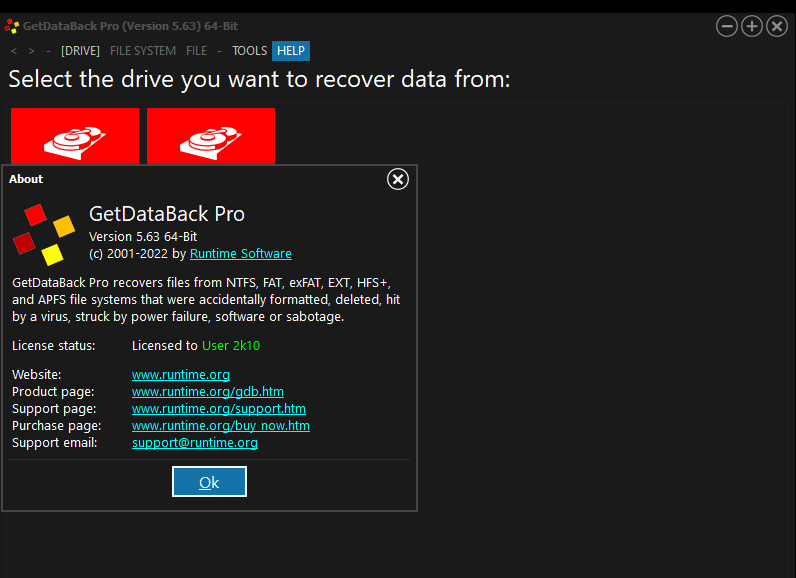This screenshot has height=578, width=796.
Task: Select the second red hard drive tile
Action: coord(211,135)
